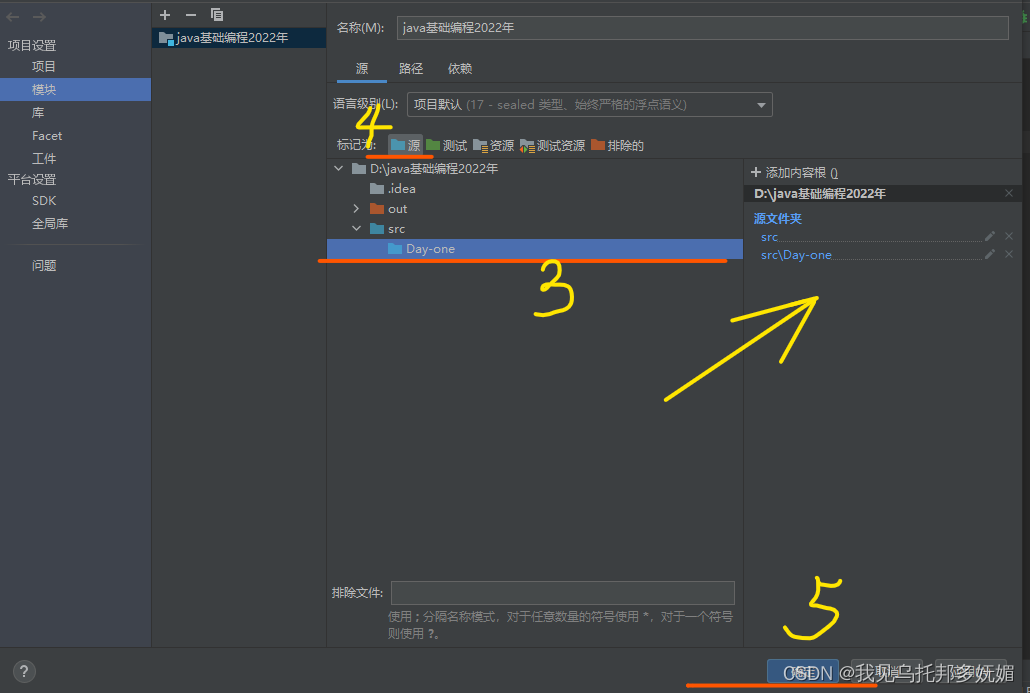
Task: Mark folder as 资源 (Resources)
Action: pyautogui.click(x=493, y=145)
